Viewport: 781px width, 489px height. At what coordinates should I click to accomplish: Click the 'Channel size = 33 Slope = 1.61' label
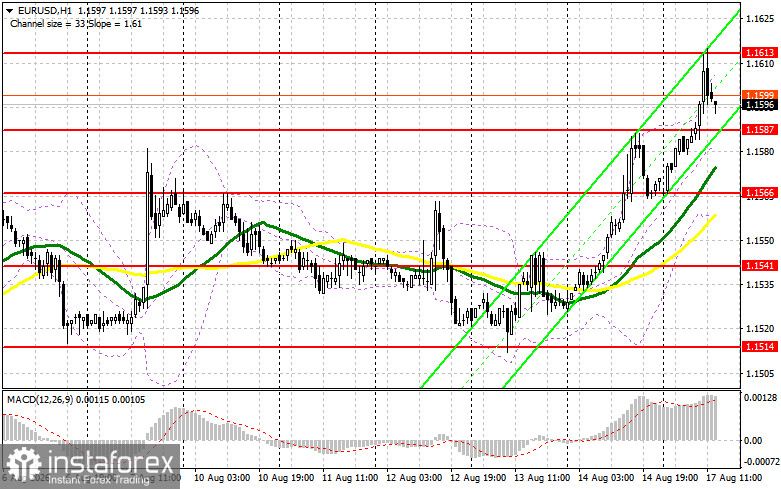click(76, 23)
